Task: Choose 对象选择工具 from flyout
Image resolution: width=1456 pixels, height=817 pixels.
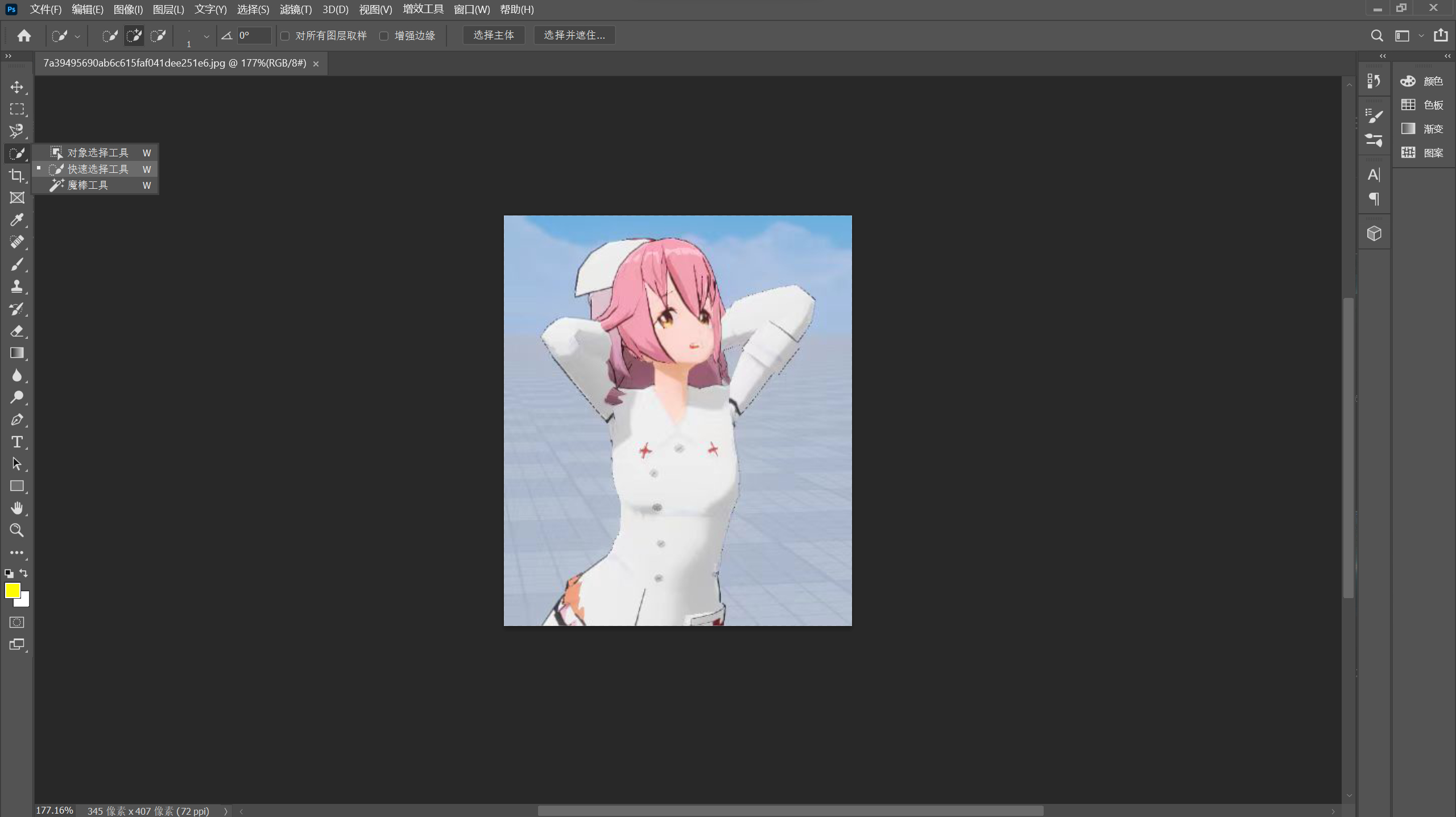Action: 95,153
